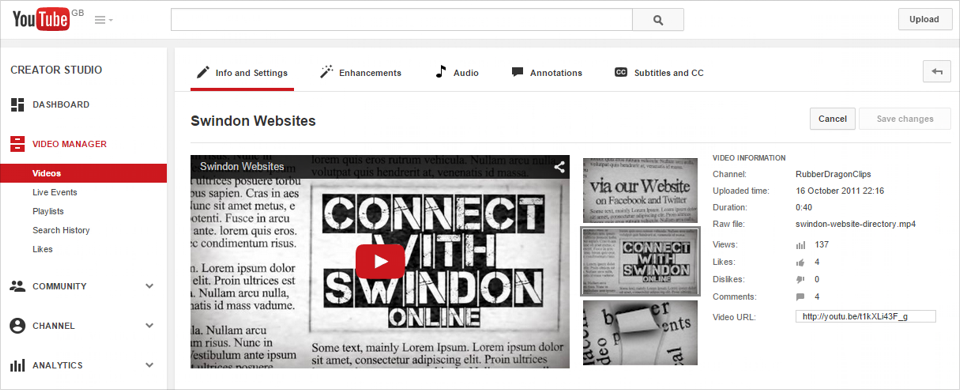
Task: Open Video Manager in sidebar
Action: 69,144
